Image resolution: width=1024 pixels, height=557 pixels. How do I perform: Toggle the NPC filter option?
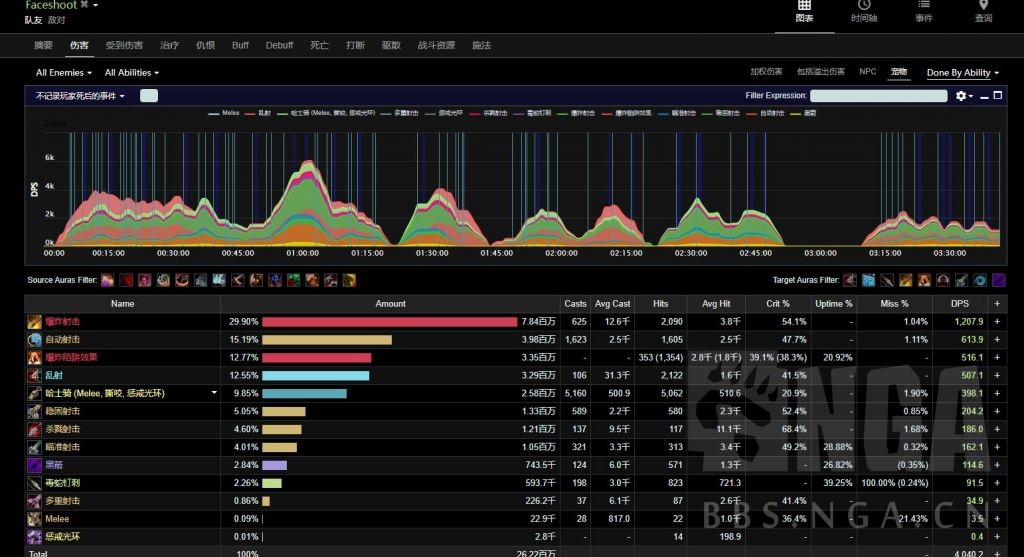coord(867,72)
